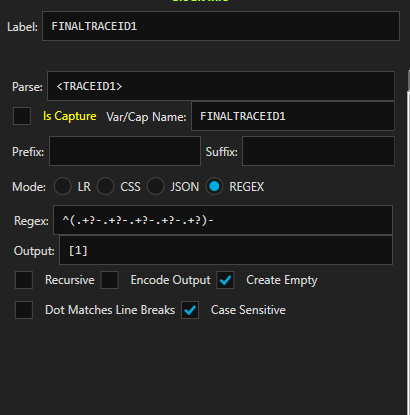Uncheck the Create Empty checkbox
This screenshot has width=410, height=415.
pos(225,280)
